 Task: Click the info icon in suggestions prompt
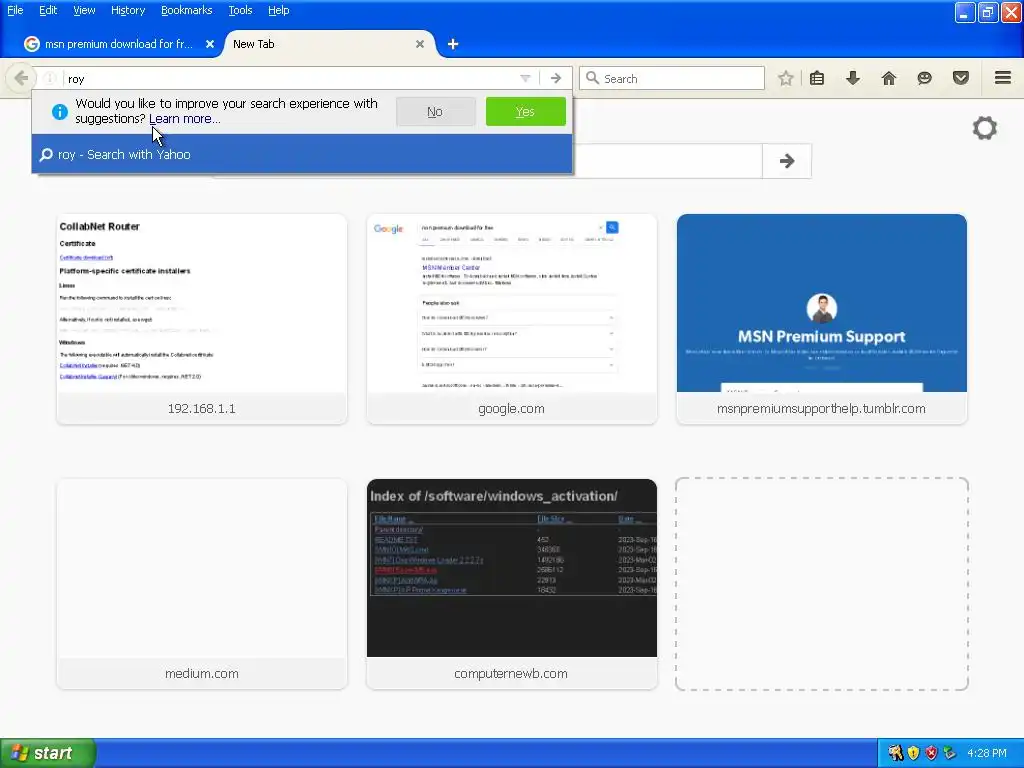(59, 112)
